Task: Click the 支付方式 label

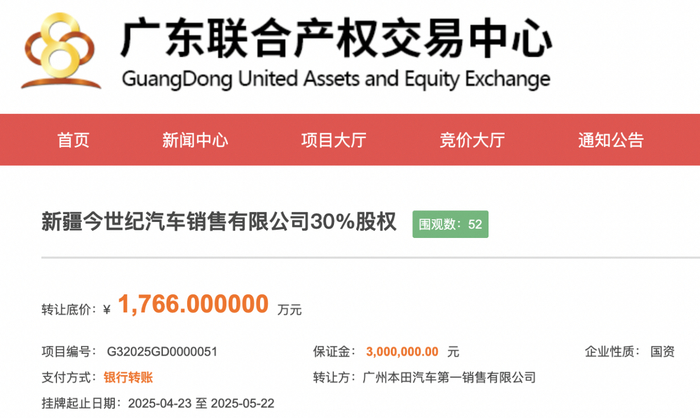Action: 65,377
